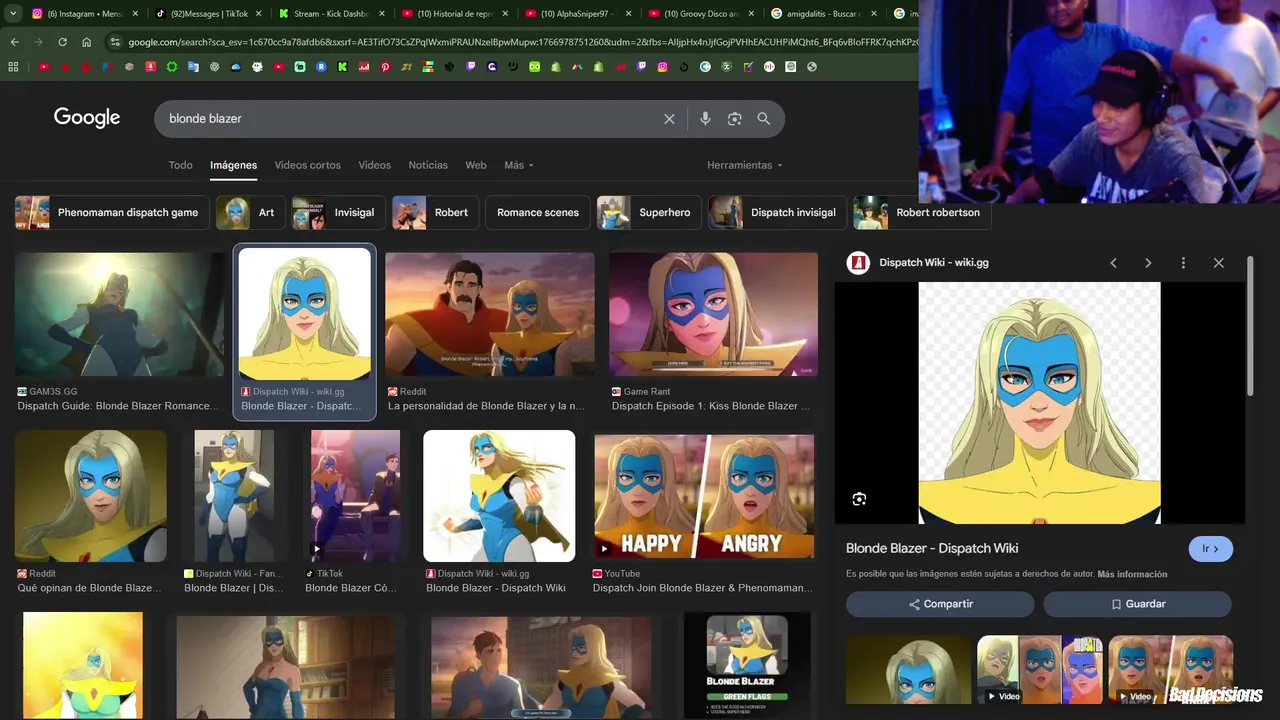Go to the browser home page
This screenshot has height=720, width=1280.
click(86, 42)
